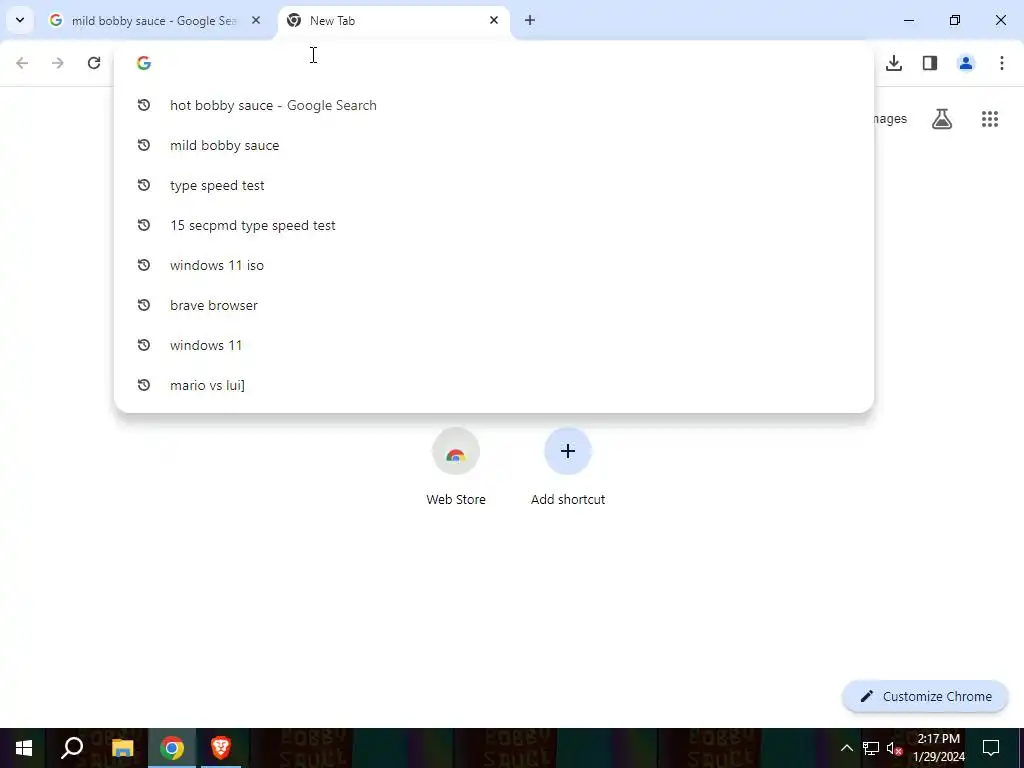Switch to the mild bobby sauce tab
Viewport: 1024px width, 768px height.
pos(155,21)
